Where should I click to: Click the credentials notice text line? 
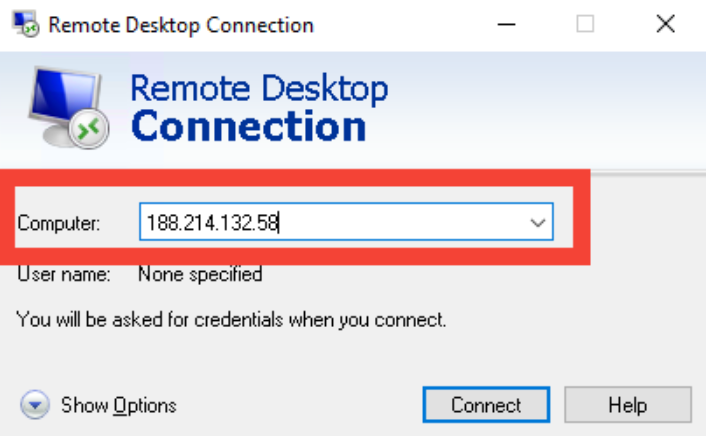click(x=231, y=321)
